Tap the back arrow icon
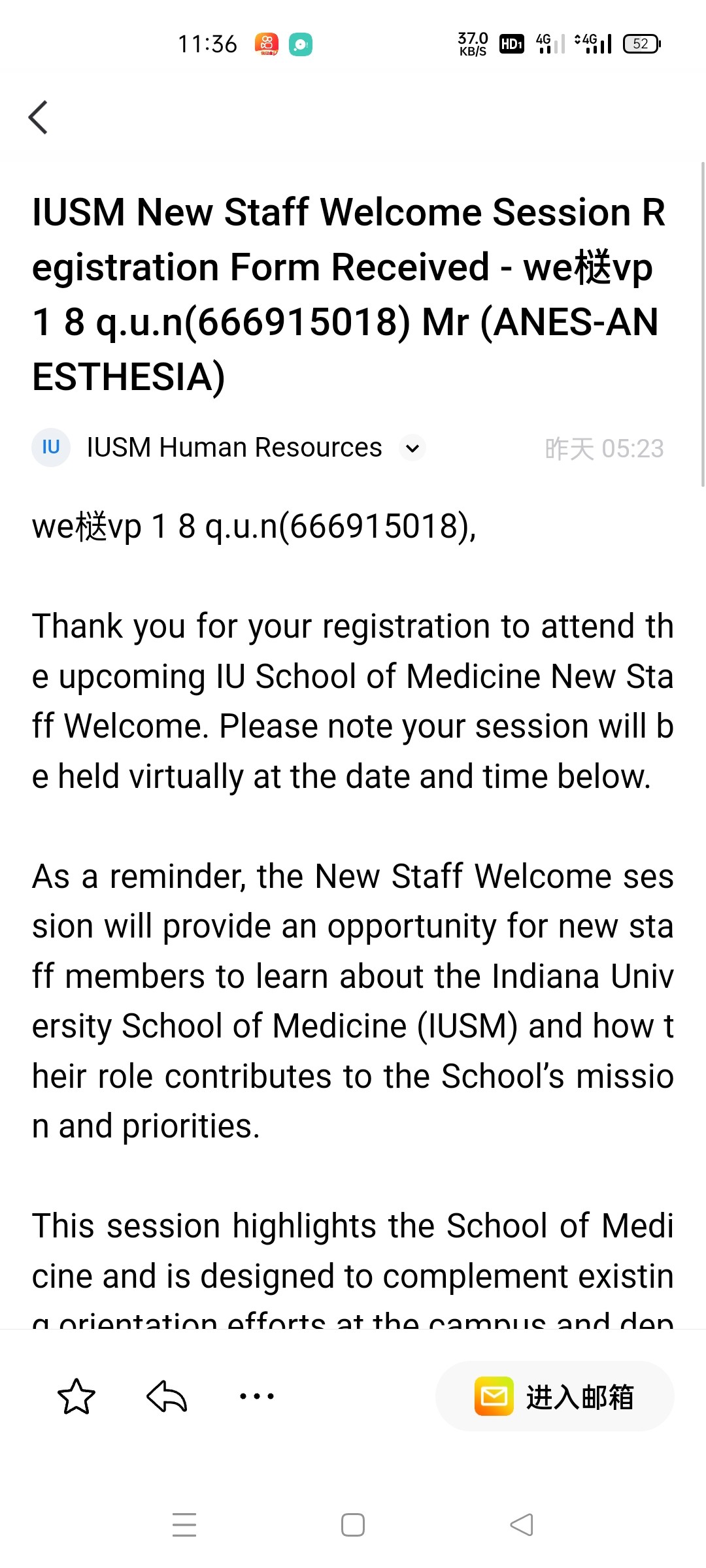This screenshot has width=706, height=1568. (39, 118)
